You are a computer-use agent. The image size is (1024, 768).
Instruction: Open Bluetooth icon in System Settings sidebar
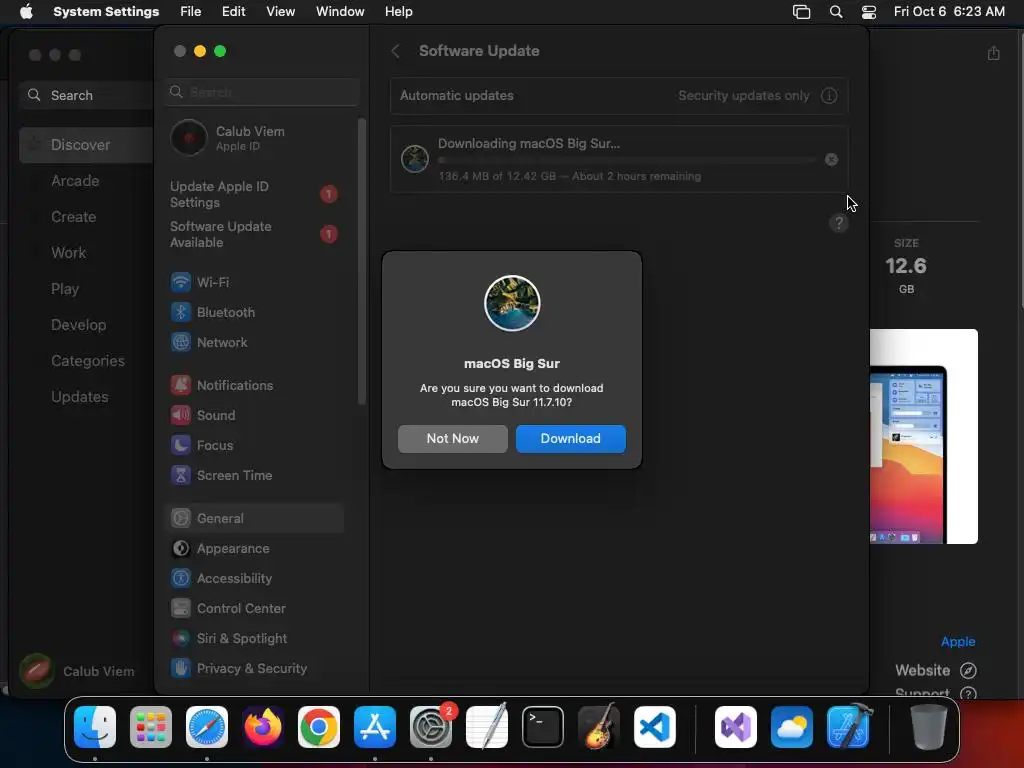(181, 312)
